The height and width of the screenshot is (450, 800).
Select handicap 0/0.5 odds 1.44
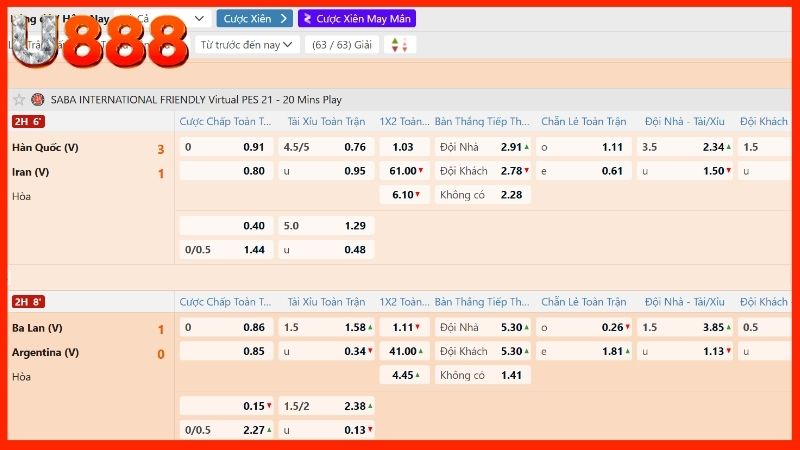coord(227,249)
